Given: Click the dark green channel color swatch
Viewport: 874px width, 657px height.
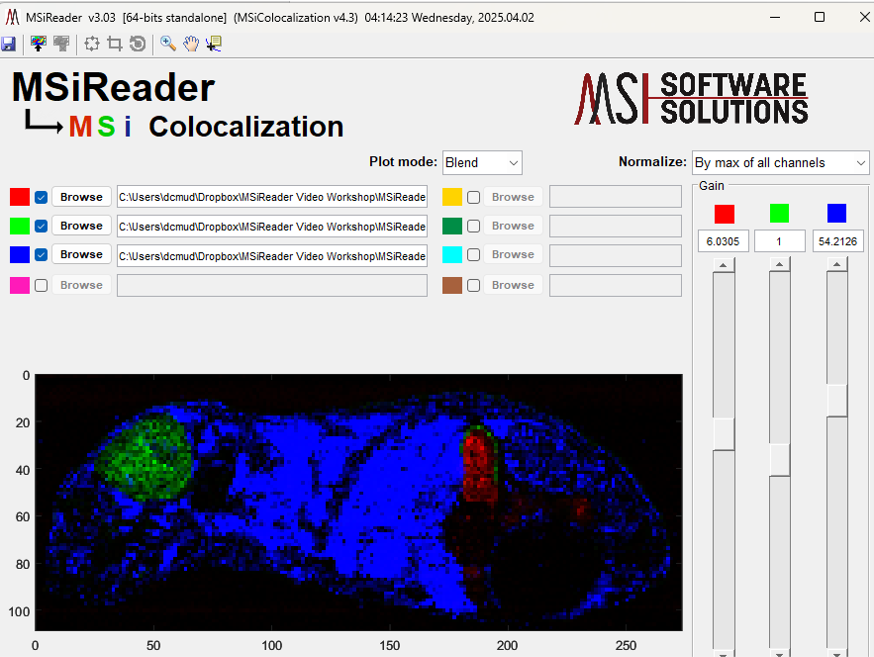Looking at the screenshot, I should point(452,226).
